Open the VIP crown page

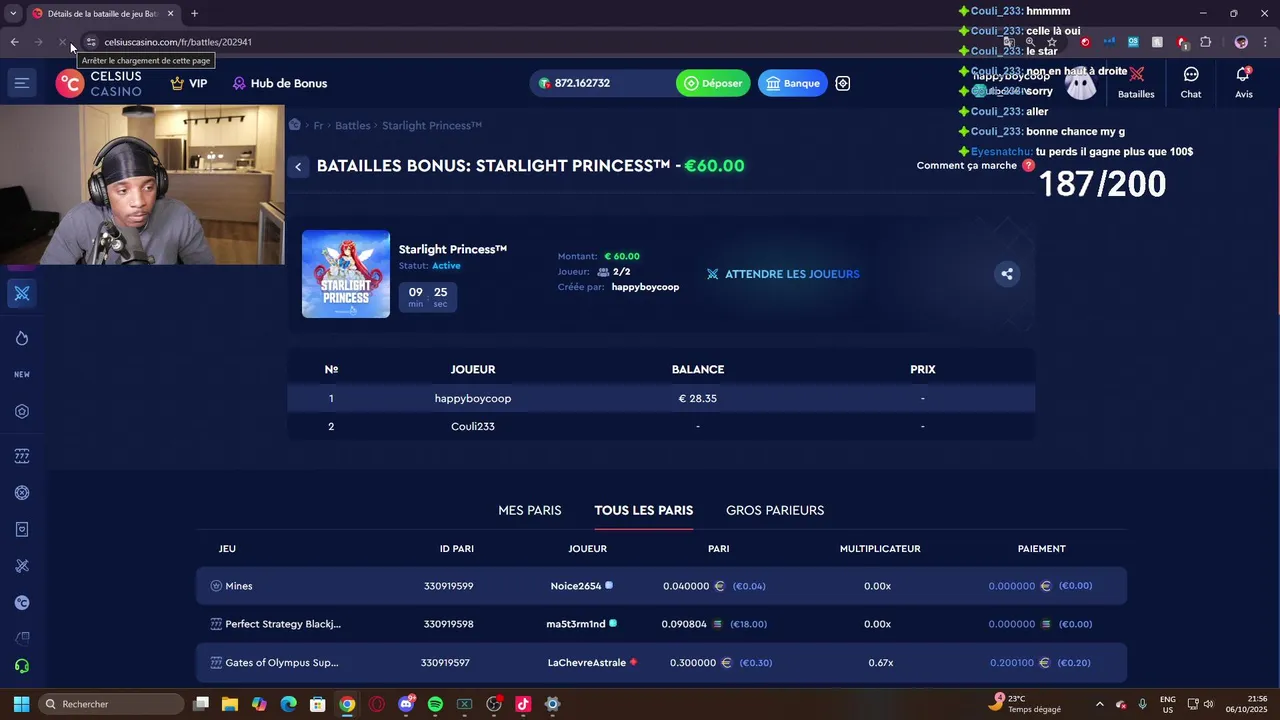point(188,83)
